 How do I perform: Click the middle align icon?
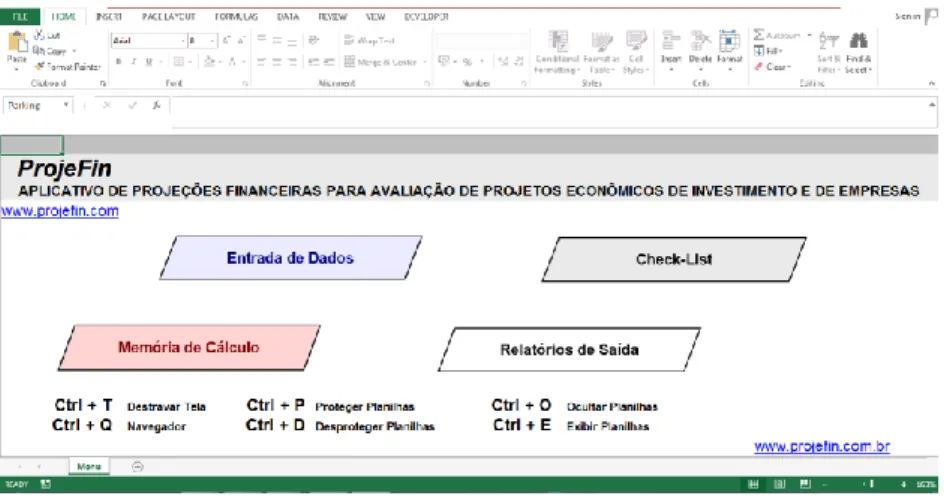277,40
